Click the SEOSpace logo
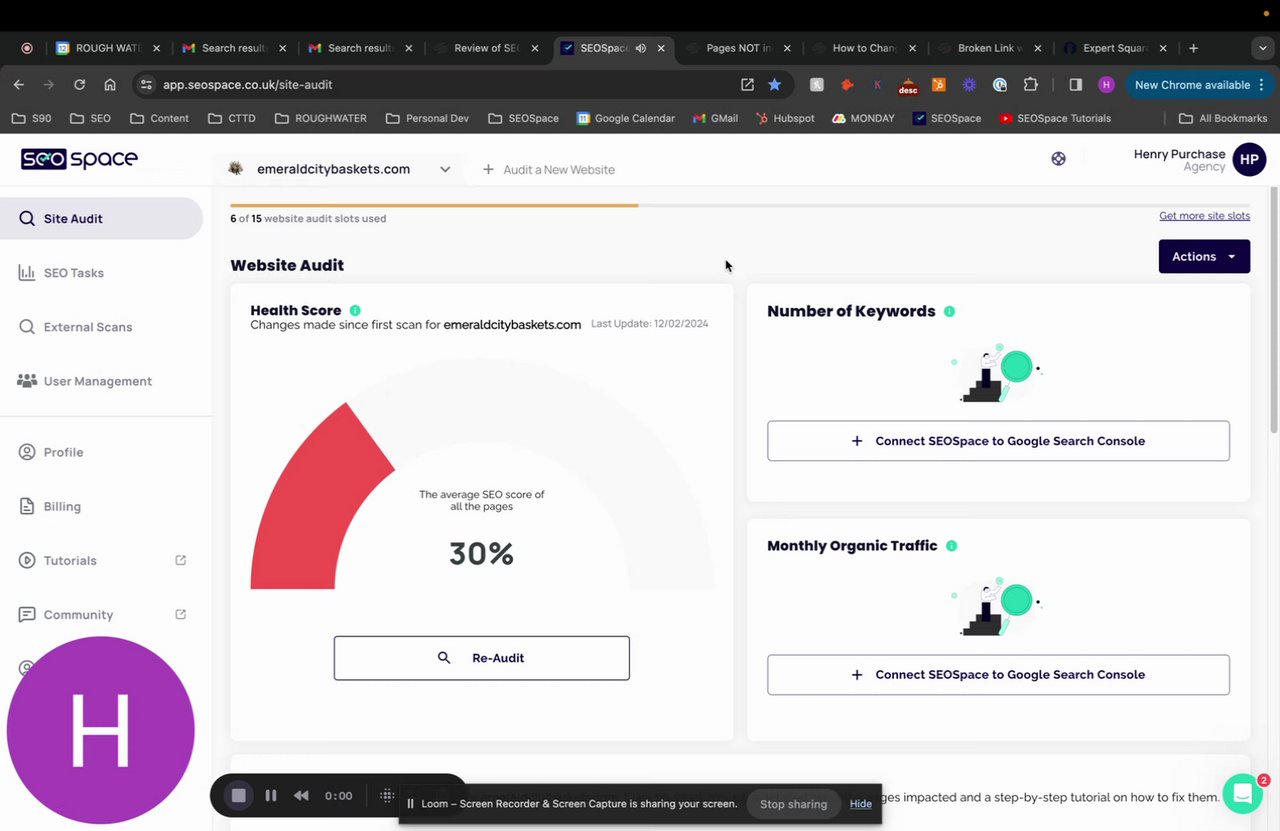 tap(79, 158)
